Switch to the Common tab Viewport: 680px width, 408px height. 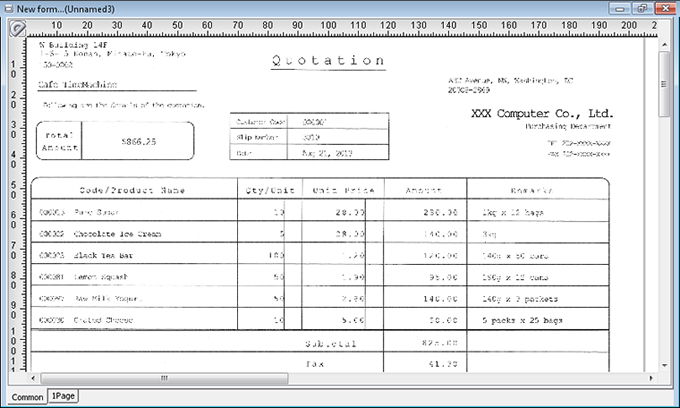tap(27, 397)
